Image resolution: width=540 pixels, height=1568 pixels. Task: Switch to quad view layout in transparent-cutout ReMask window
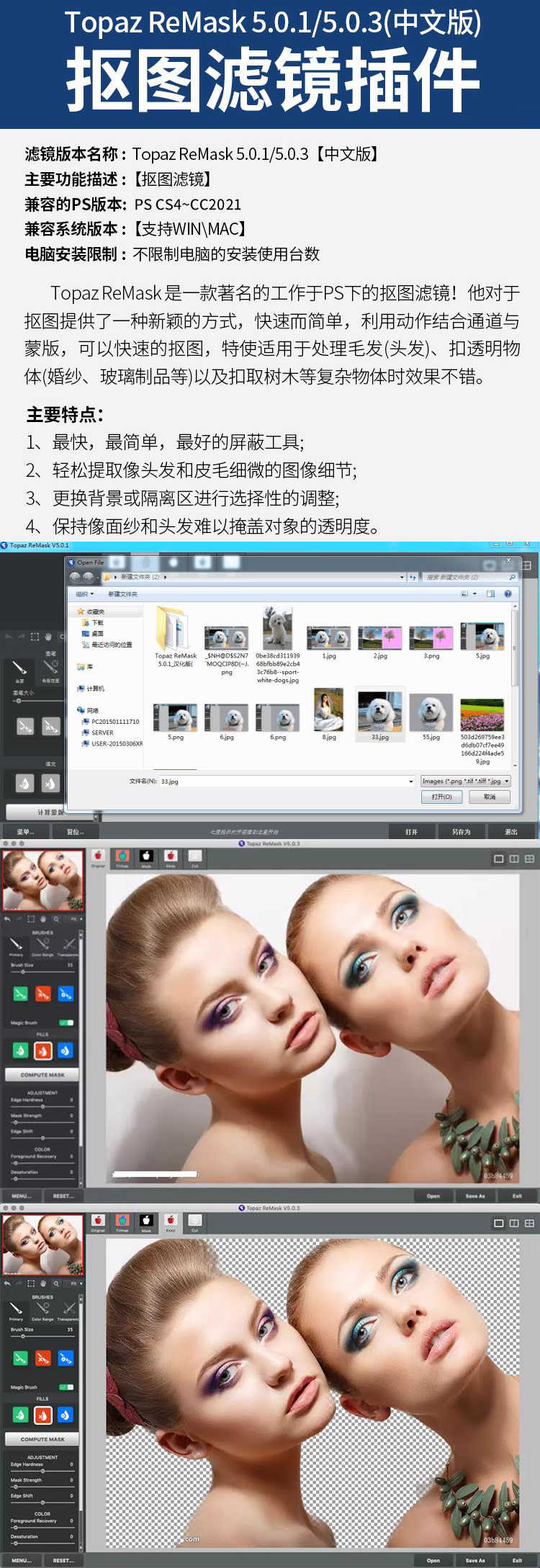click(529, 1224)
